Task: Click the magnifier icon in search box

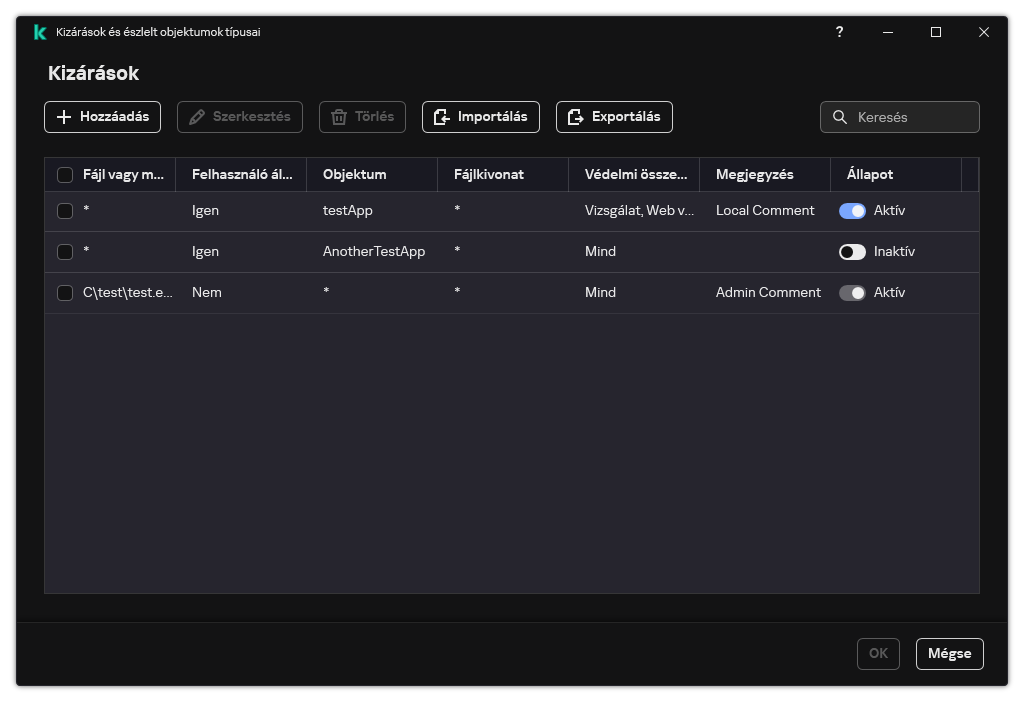Action: point(840,117)
